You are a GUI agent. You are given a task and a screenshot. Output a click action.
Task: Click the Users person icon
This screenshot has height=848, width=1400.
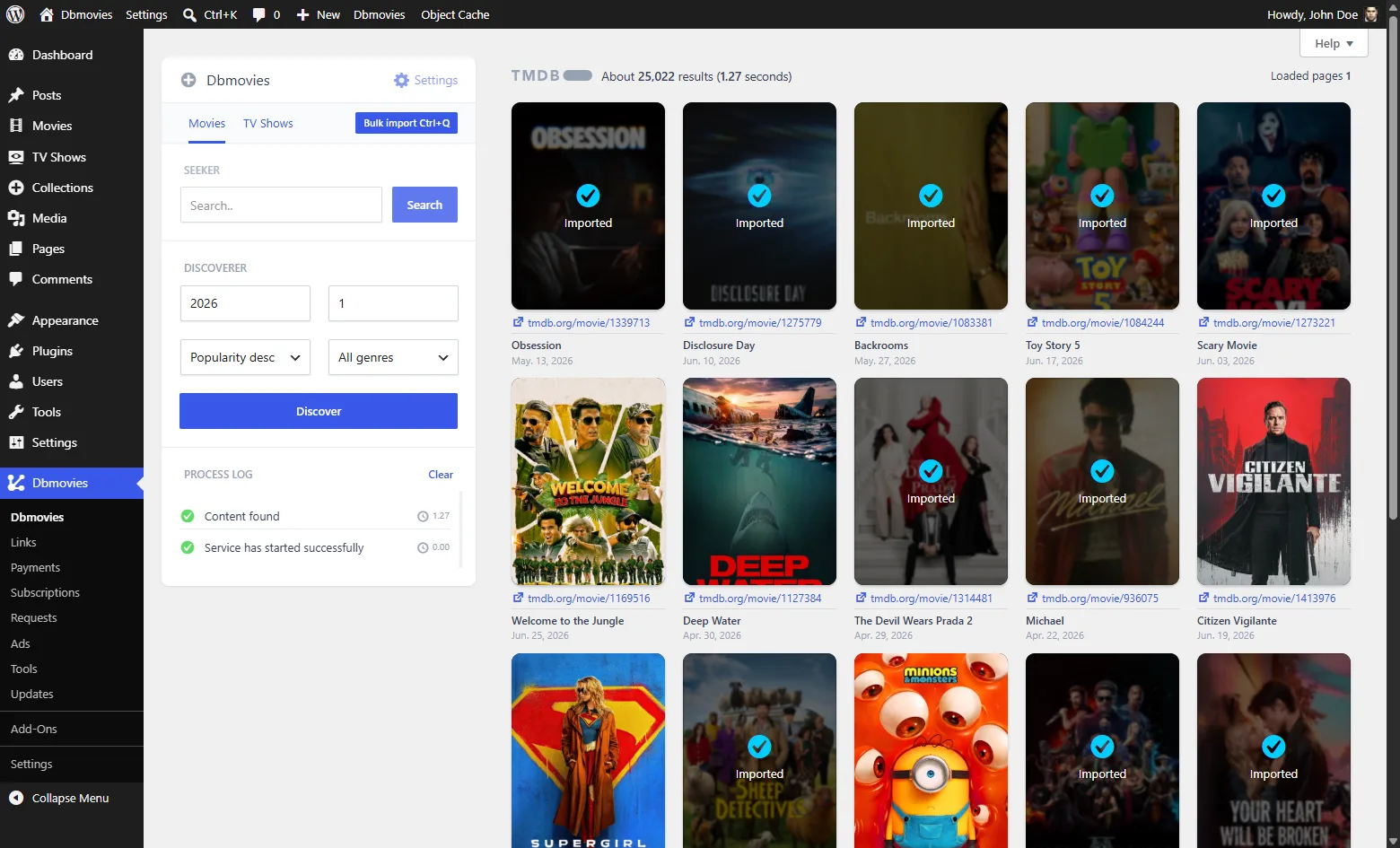[16, 381]
